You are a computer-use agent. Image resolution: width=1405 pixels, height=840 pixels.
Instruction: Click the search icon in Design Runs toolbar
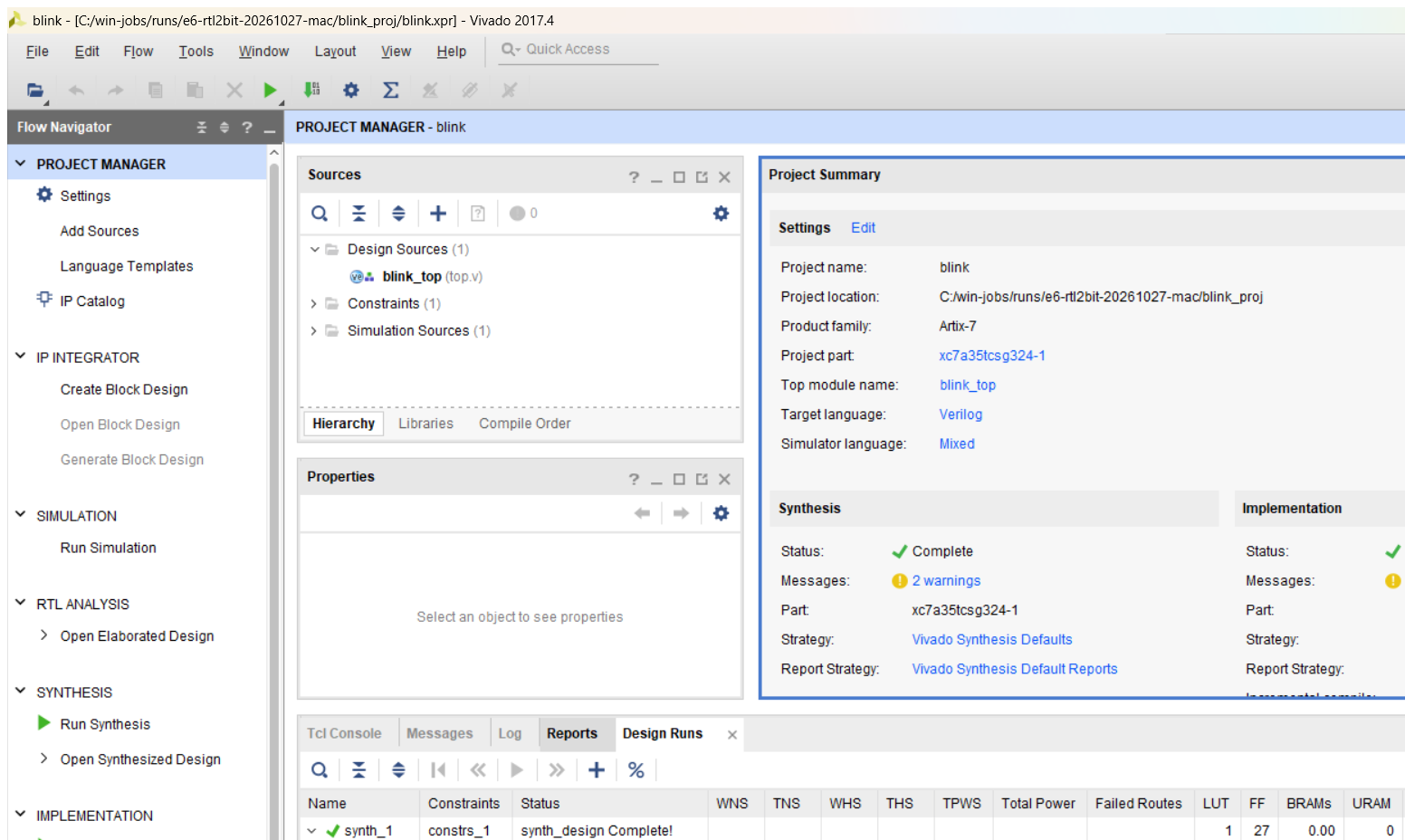click(320, 770)
